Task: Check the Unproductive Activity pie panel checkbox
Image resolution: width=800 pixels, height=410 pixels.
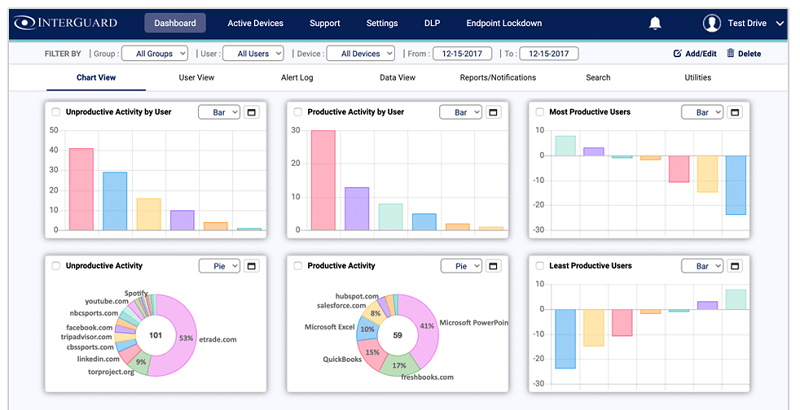Action: pos(56,266)
